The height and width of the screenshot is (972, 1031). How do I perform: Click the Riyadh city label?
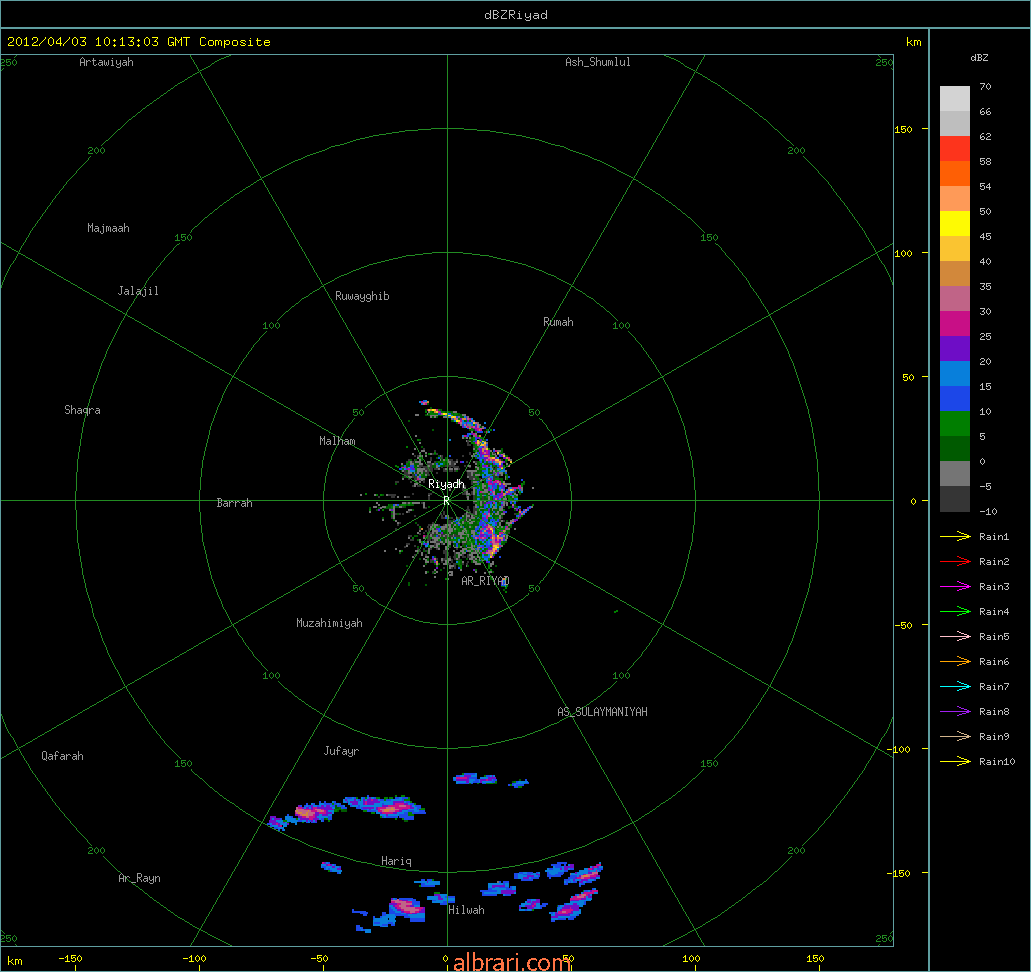click(446, 484)
